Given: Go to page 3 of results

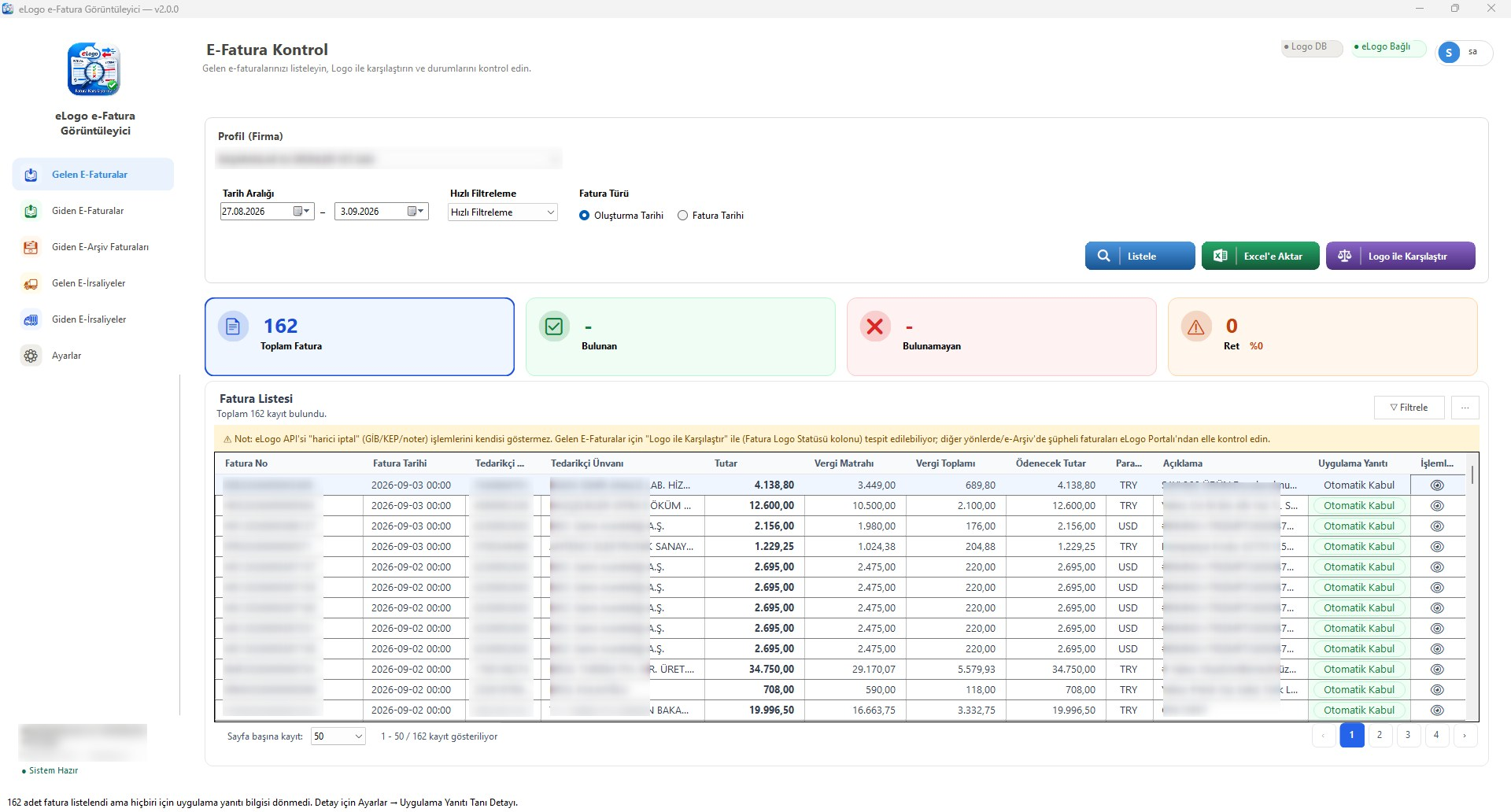Looking at the screenshot, I should [1408, 735].
